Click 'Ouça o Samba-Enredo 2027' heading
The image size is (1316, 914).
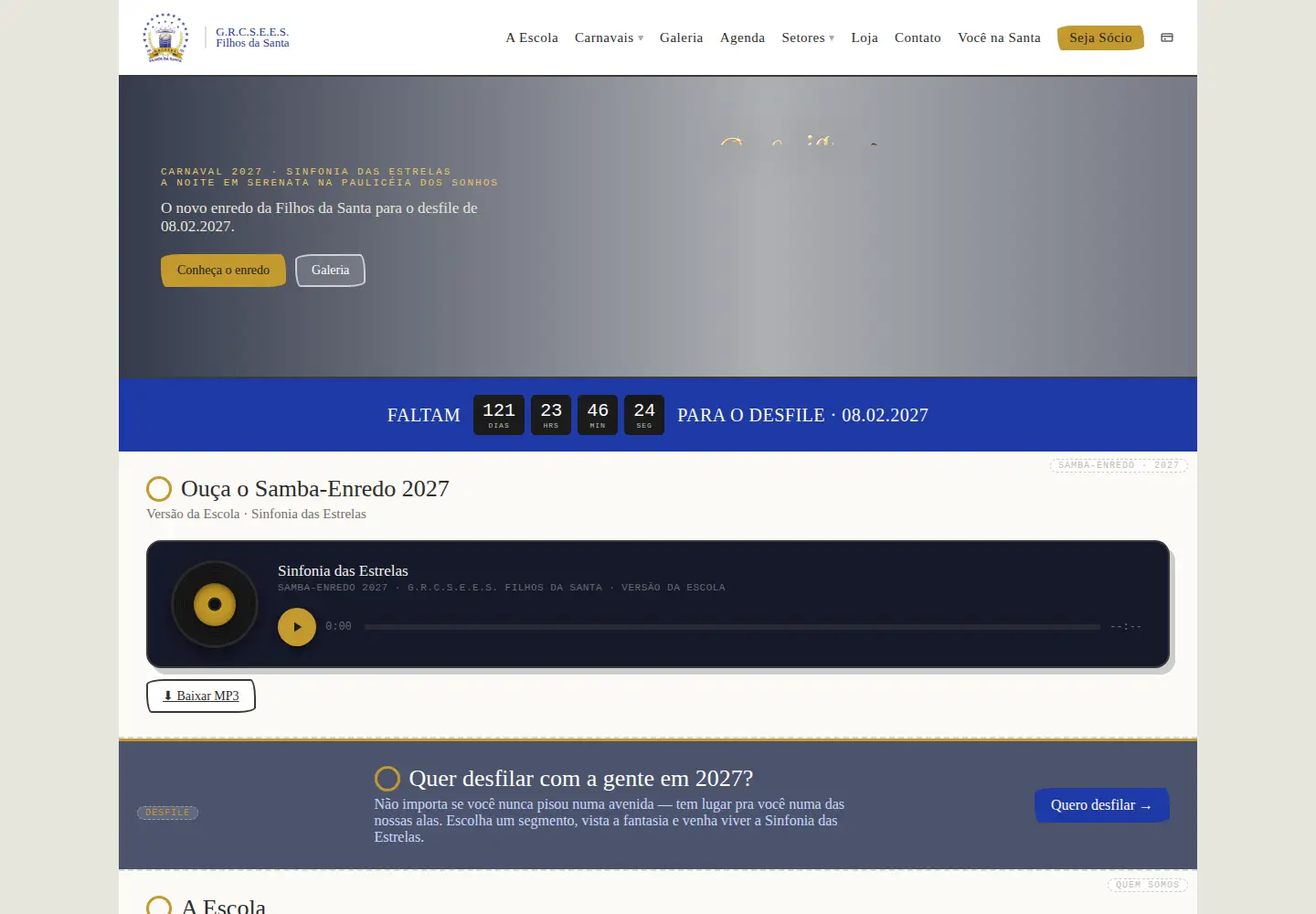(315, 489)
